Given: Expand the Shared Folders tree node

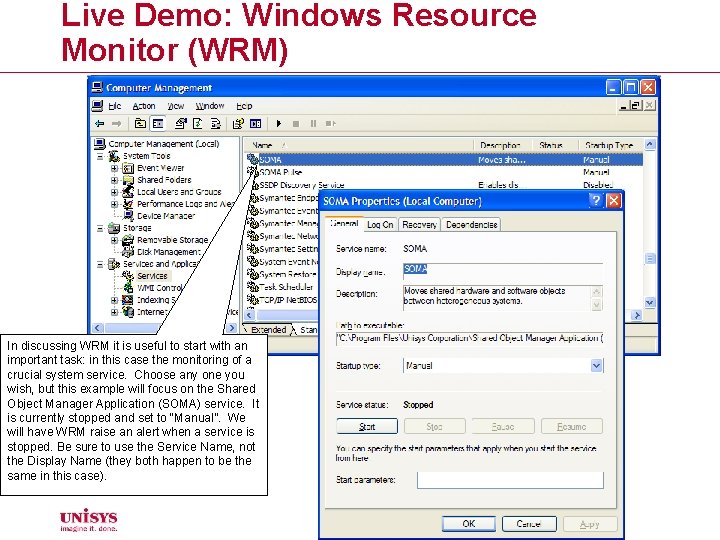Looking at the screenshot, I should [x=114, y=180].
